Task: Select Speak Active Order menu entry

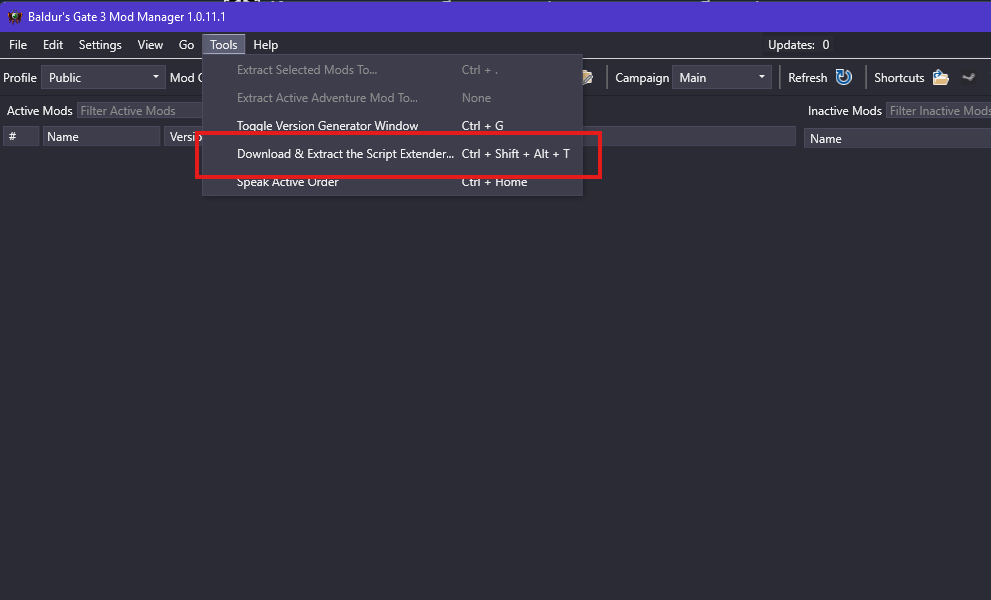Action: tap(392, 182)
